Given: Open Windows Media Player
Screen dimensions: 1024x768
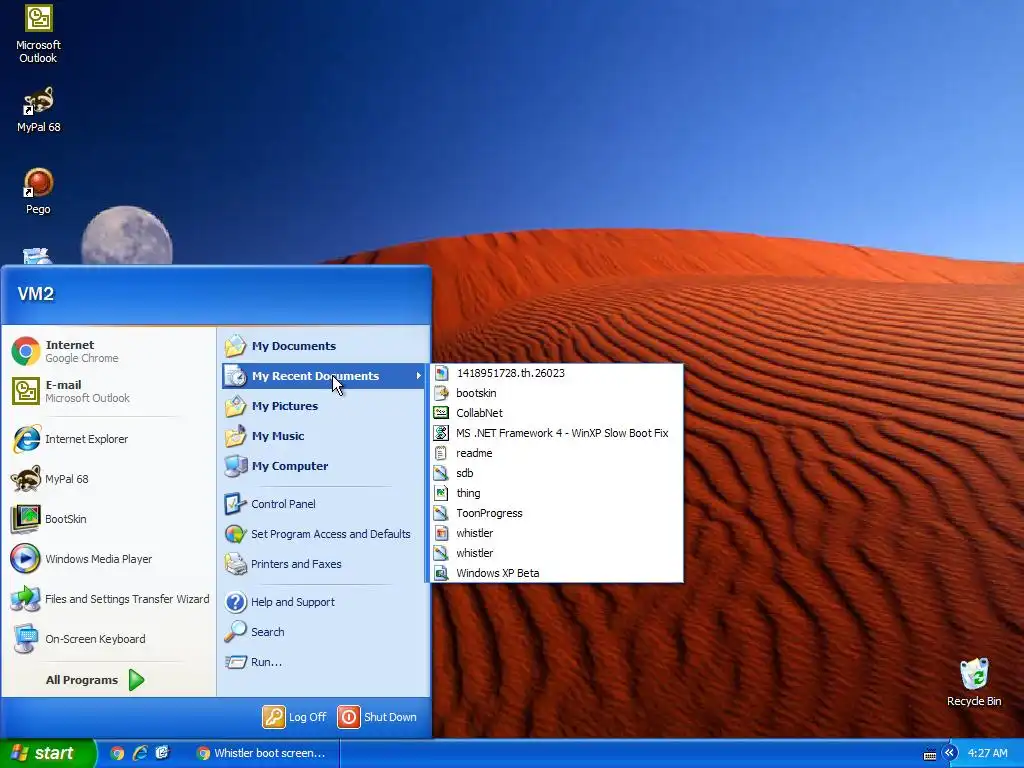Looking at the screenshot, I should pyautogui.click(x=108, y=559).
